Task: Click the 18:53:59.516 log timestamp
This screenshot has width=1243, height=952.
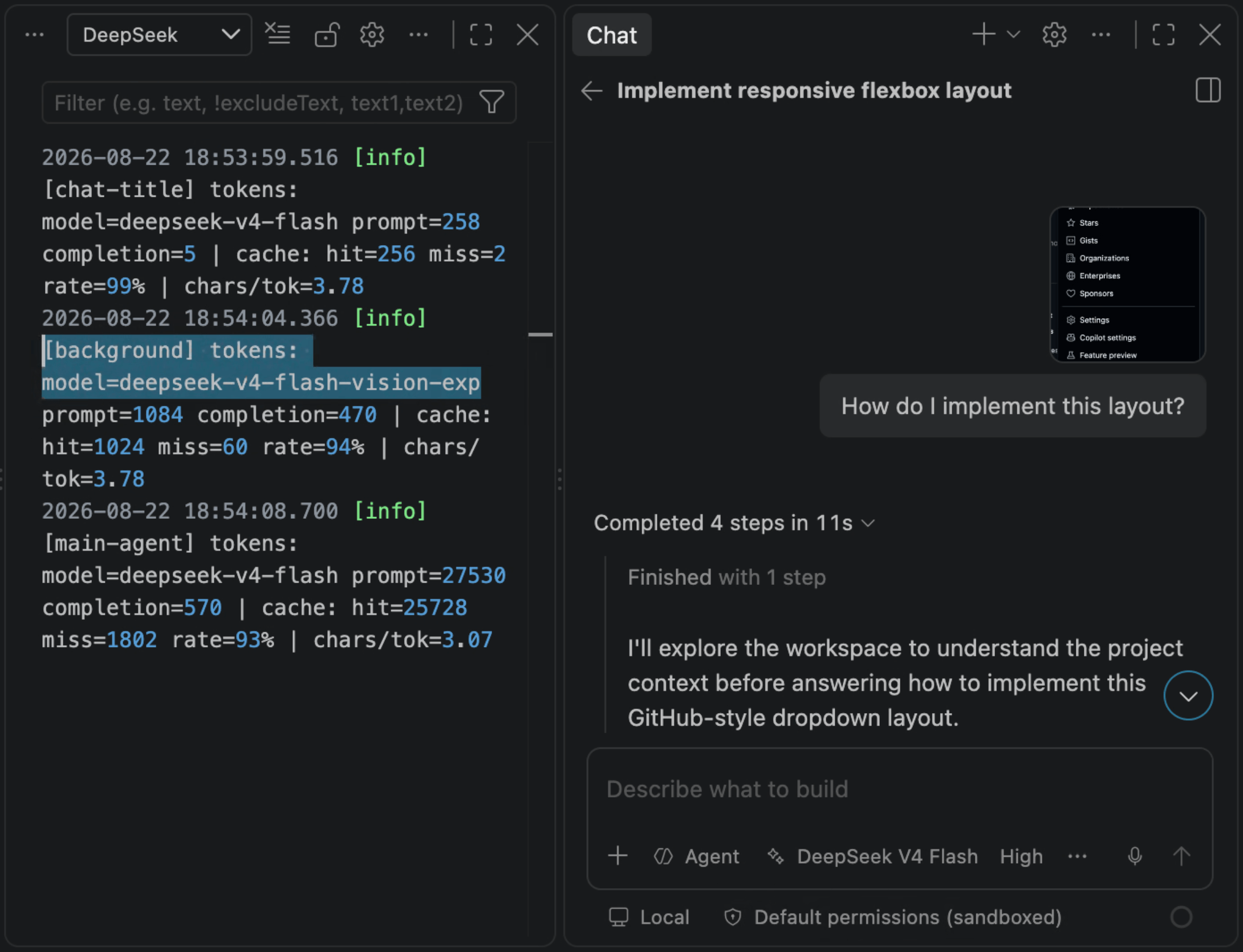Action: coord(190,157)
